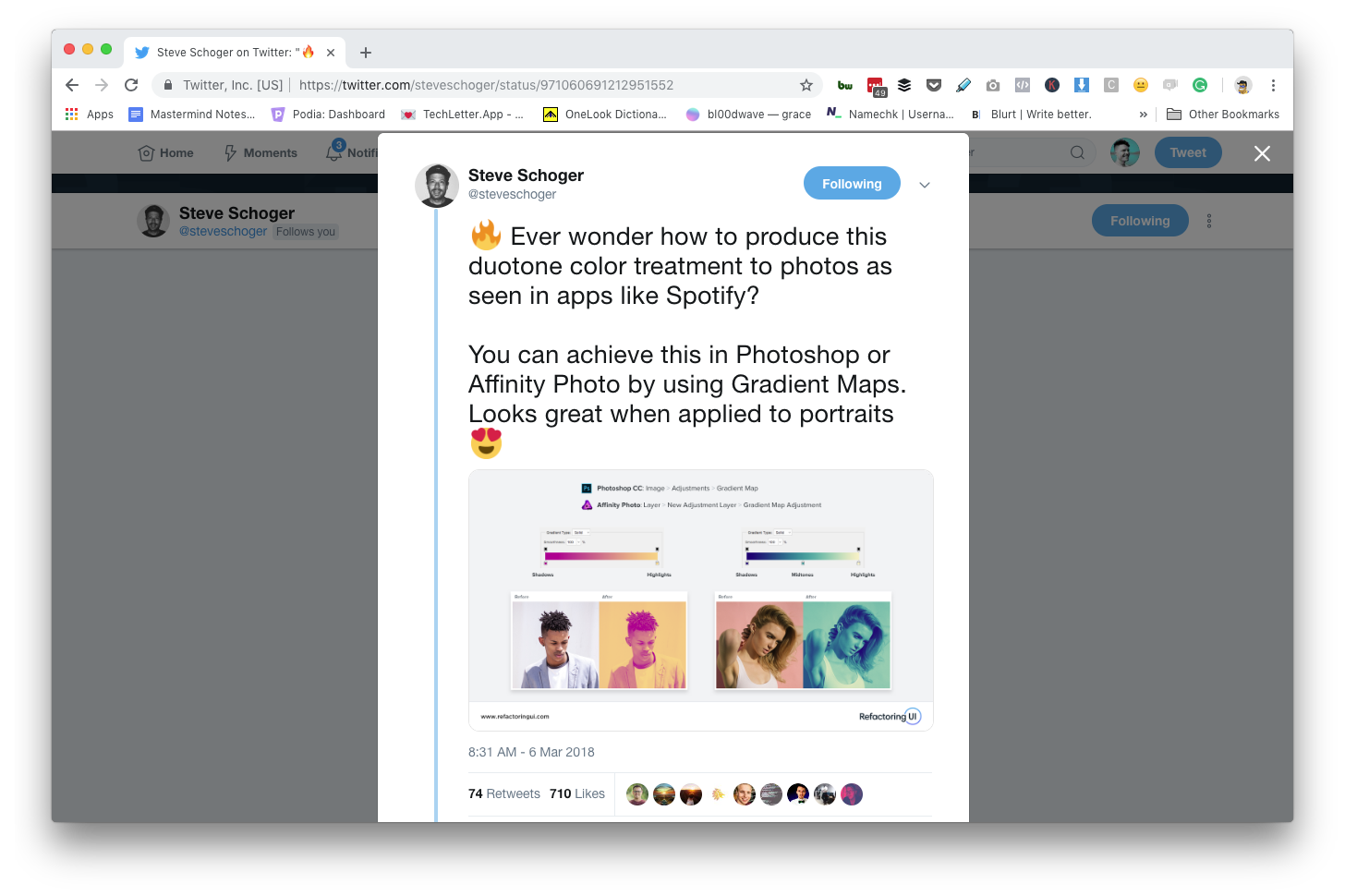
Task: Close the tweet overlay with the X
Action: coord(1262,153)
